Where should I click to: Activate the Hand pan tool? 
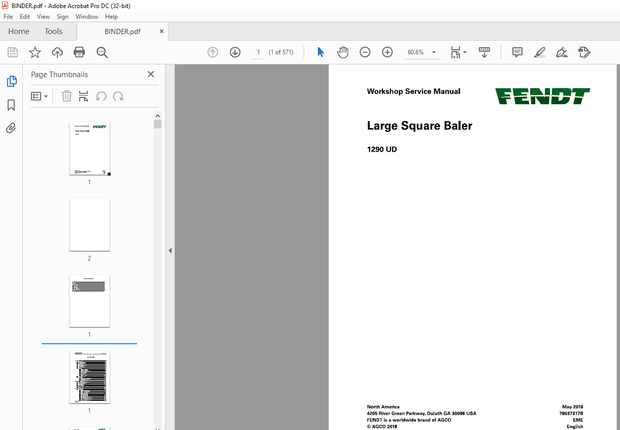tap(343, 52)
